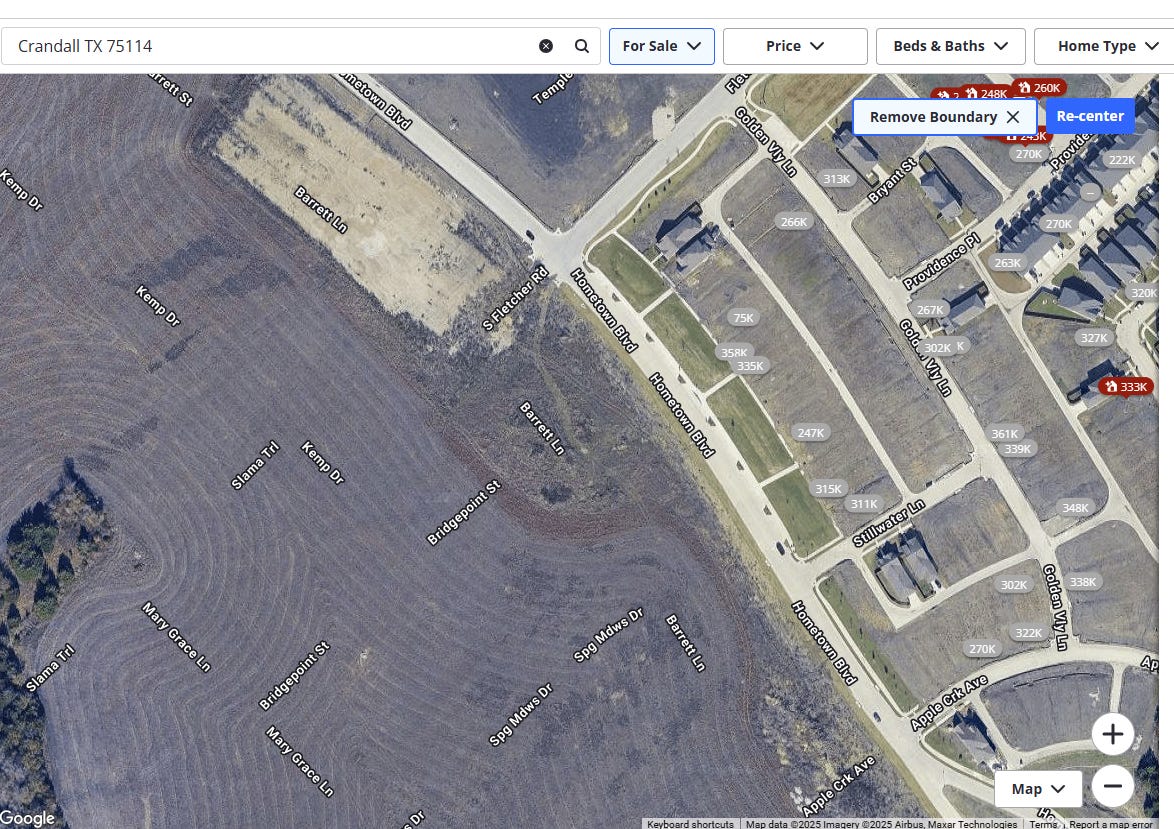Viewport: 1174px width, 829px height.
Task: Zoom out with the minus button
Action: [1113, 786]
